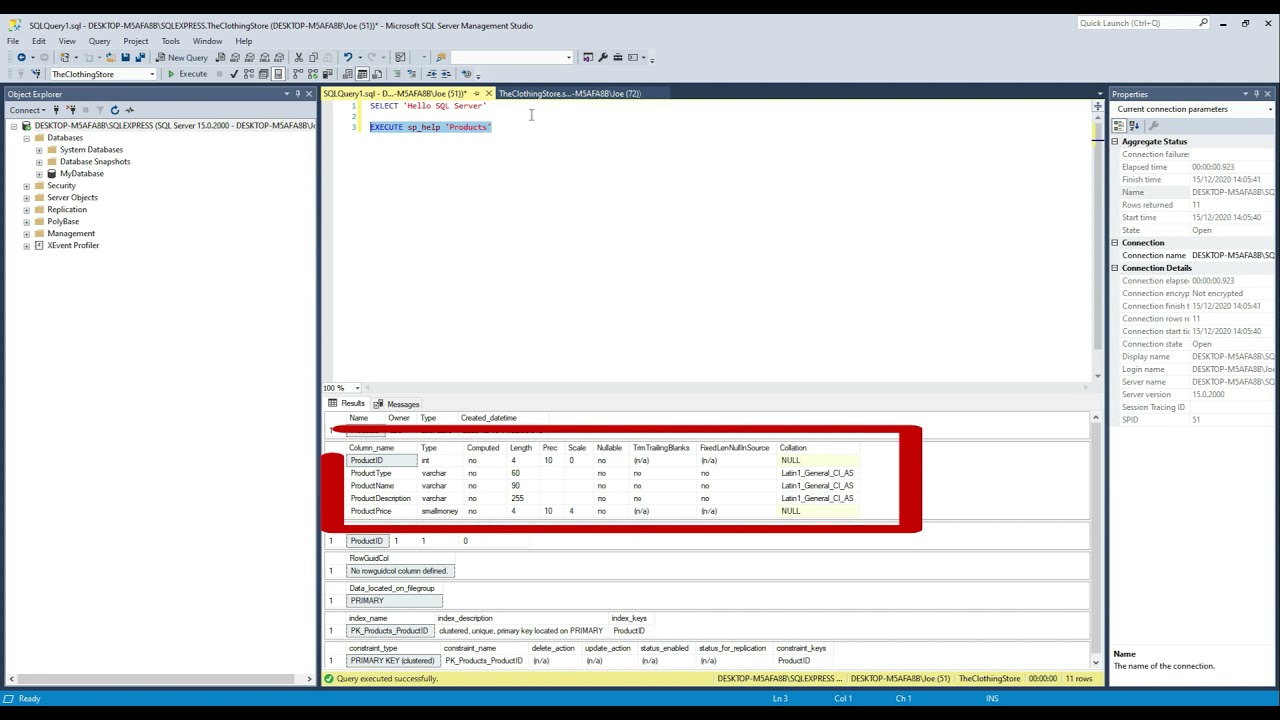Click the Edit menu
The height and width of the screenshot is (720, 1280).
click(x=39, y=41)
